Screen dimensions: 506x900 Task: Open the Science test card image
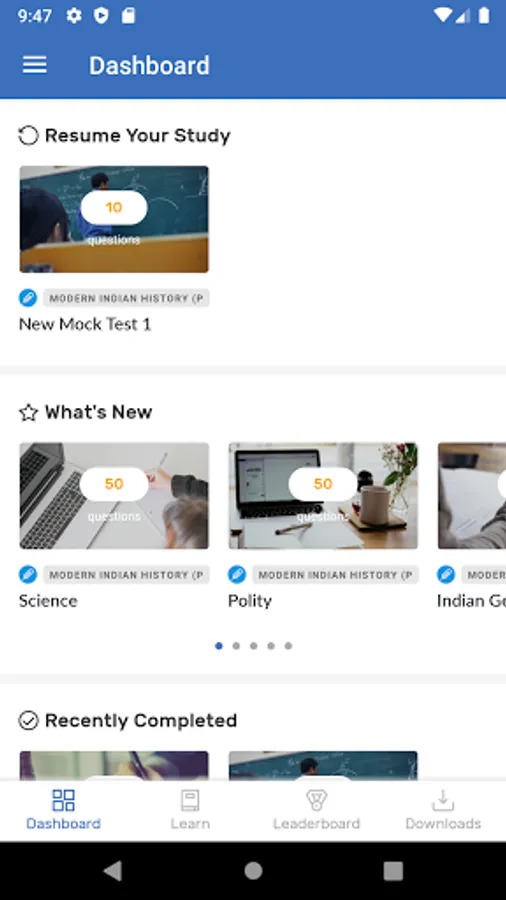(114, 496)
